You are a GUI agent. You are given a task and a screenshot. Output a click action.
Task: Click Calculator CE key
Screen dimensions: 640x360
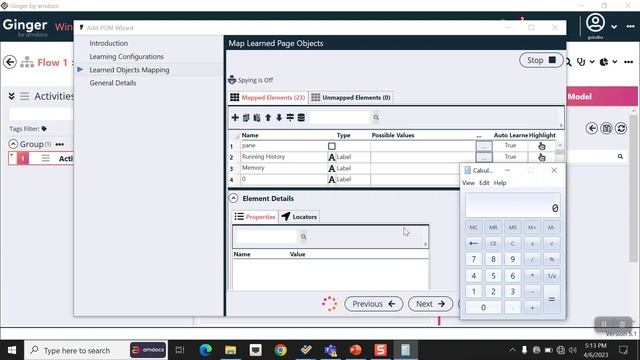(x=493, y=243)
